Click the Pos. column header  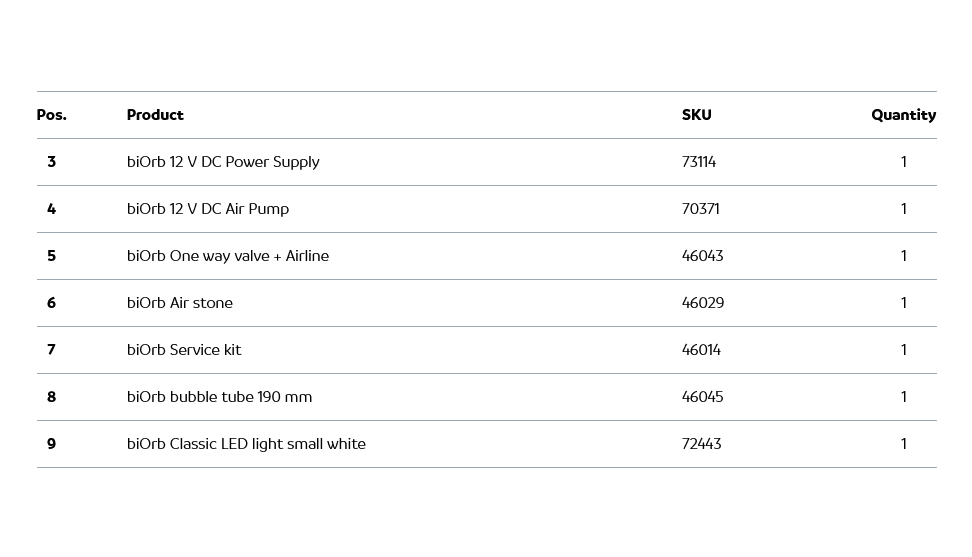coord(52,115)
